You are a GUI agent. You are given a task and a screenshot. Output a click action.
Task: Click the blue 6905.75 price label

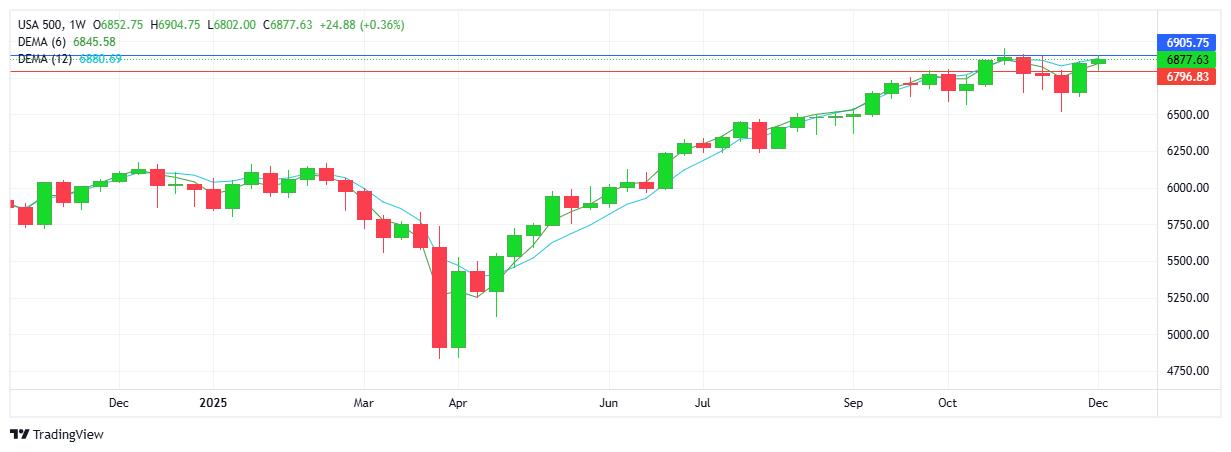(x=1189, y=43)
